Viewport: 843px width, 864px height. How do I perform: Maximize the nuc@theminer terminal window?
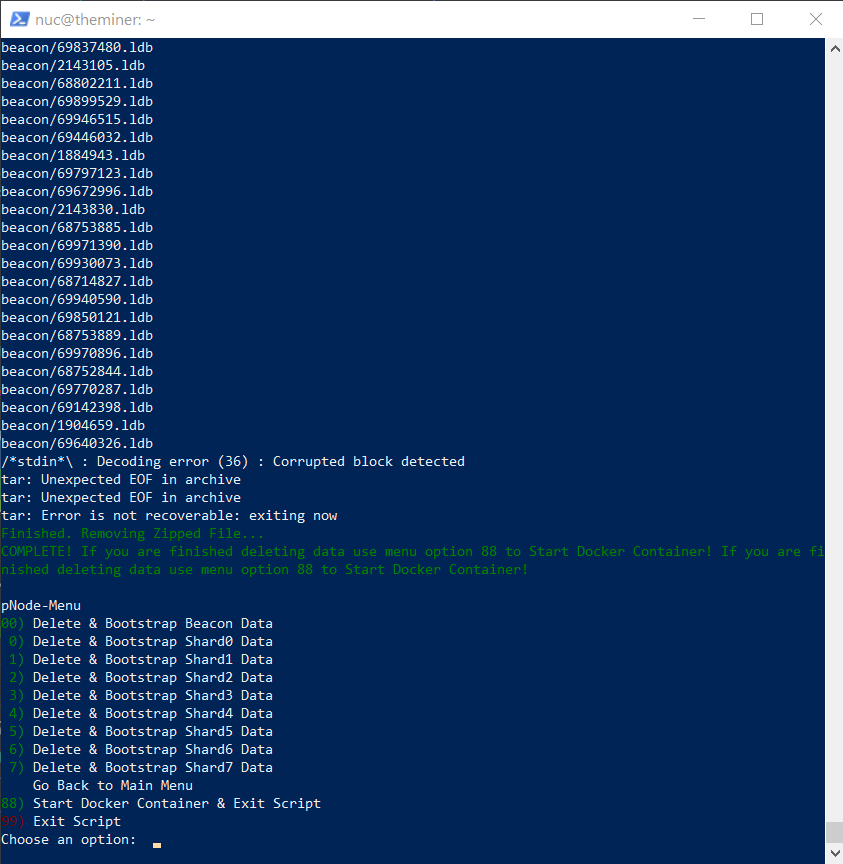coord(757,19)
